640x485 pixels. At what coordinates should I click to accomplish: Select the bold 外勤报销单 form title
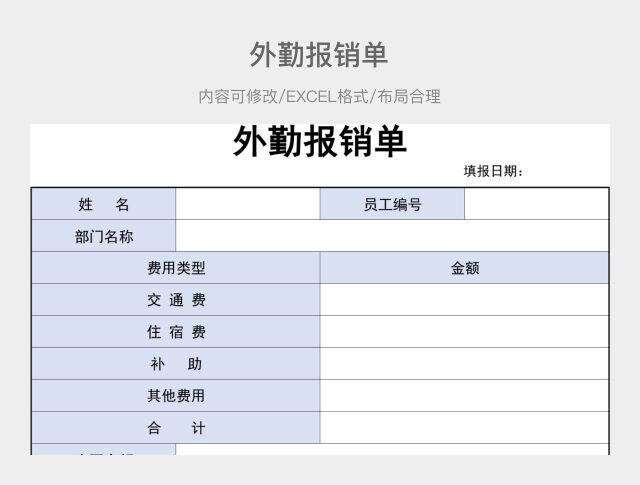click(319, 142)
